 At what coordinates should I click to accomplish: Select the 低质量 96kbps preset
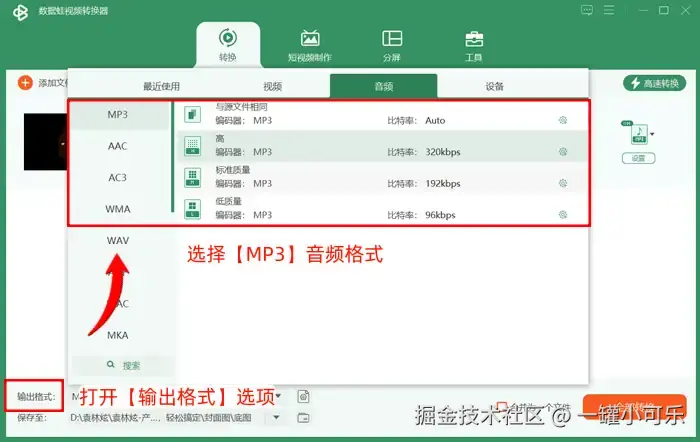382,209
